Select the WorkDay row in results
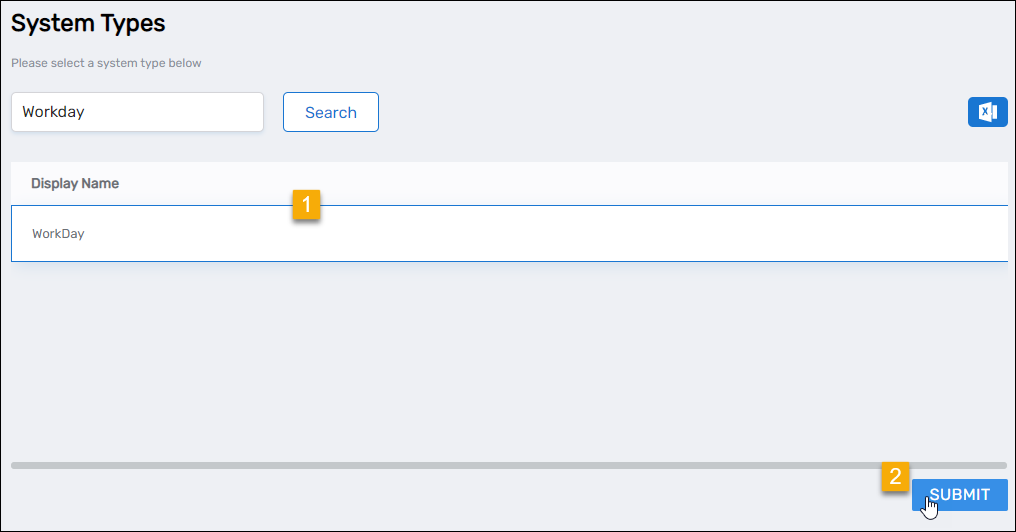 (400, 234)
